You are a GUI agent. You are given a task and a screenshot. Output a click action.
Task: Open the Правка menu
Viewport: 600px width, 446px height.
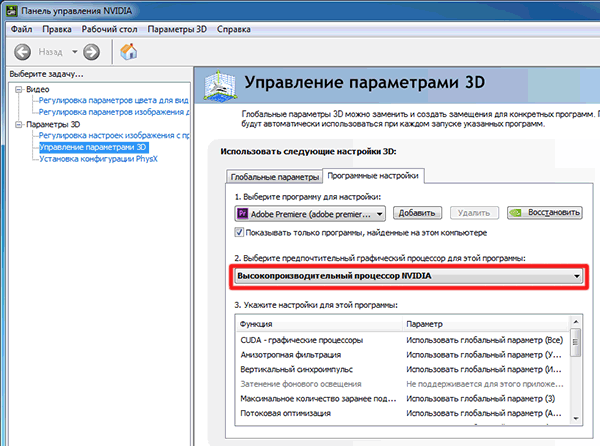point(57,29)
